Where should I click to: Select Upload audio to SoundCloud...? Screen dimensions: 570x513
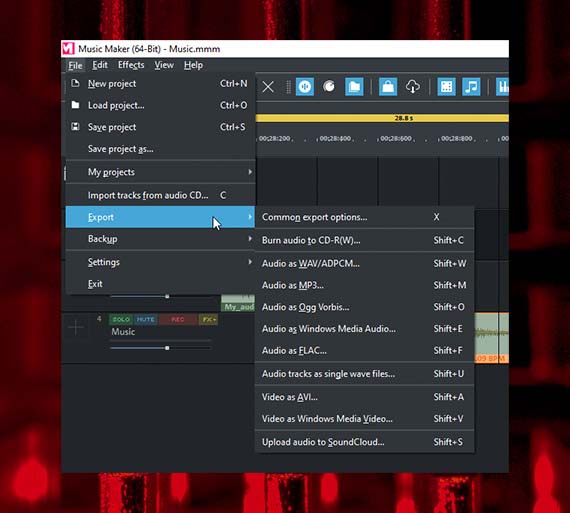(x=365, y=442)
